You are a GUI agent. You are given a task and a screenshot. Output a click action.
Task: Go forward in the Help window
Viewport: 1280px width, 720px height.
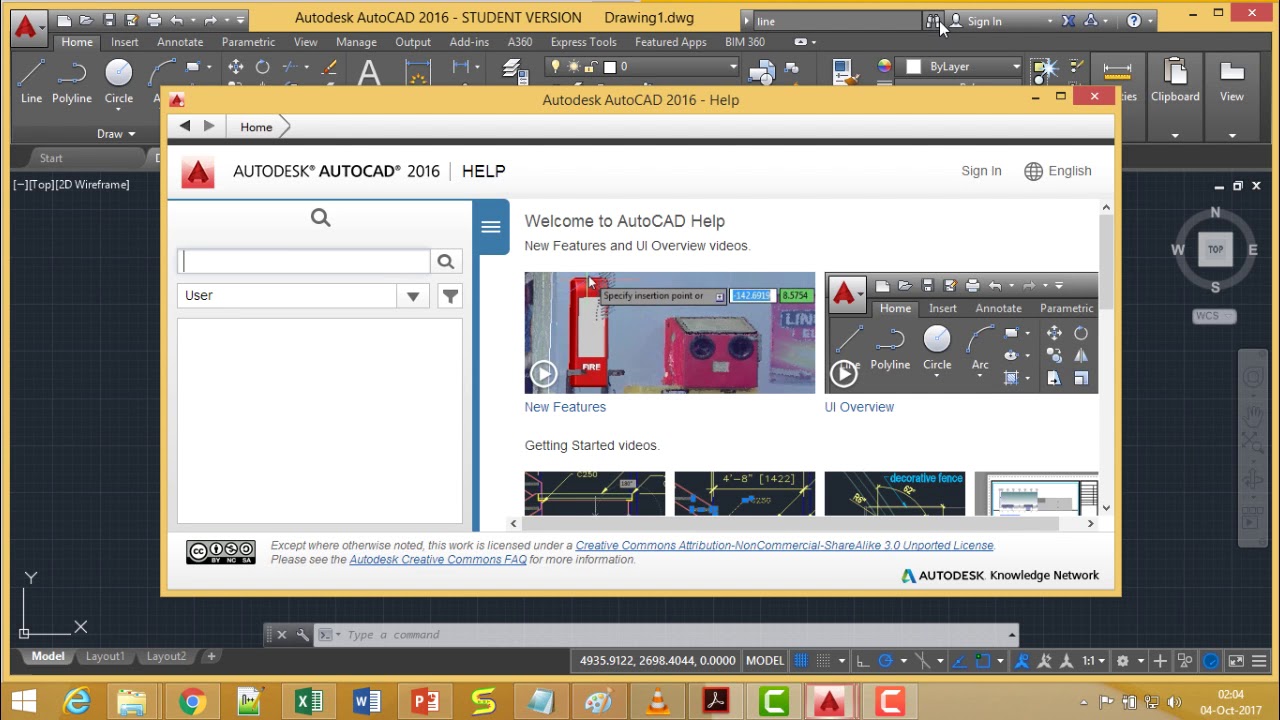pos(209,126)
